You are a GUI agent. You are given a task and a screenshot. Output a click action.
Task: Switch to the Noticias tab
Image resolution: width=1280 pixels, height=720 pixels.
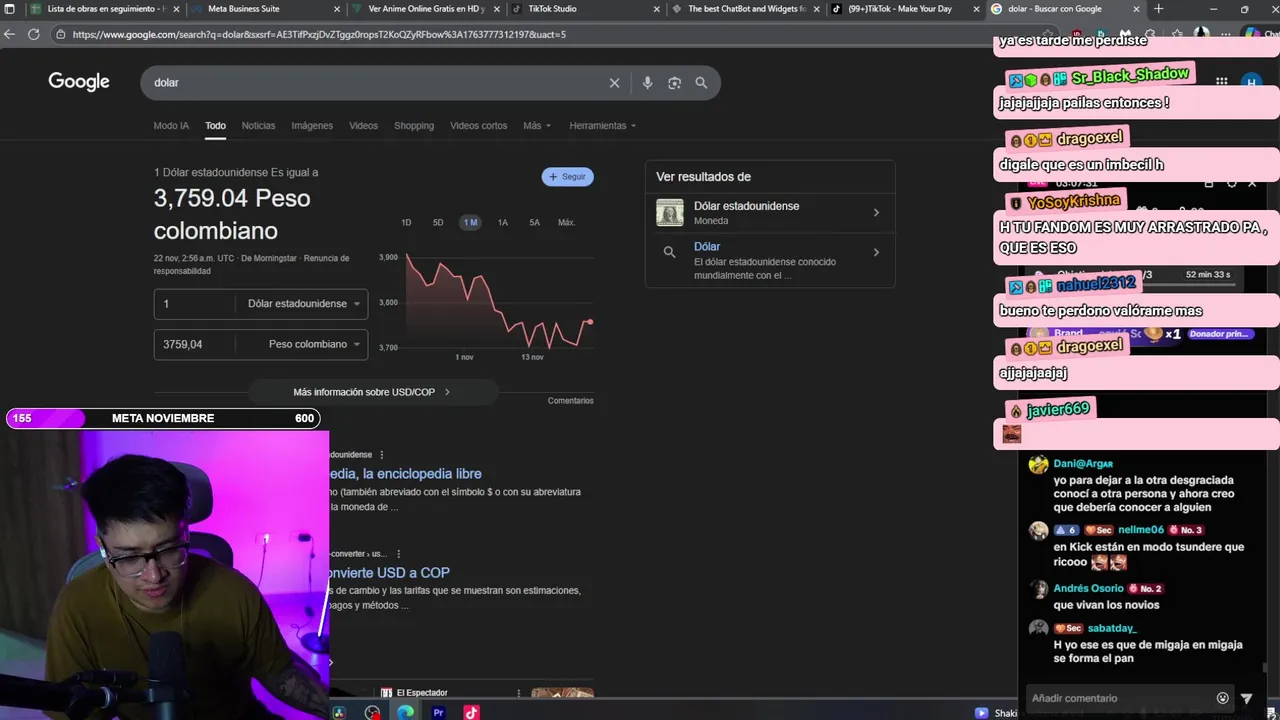click(x=258, y=126)
